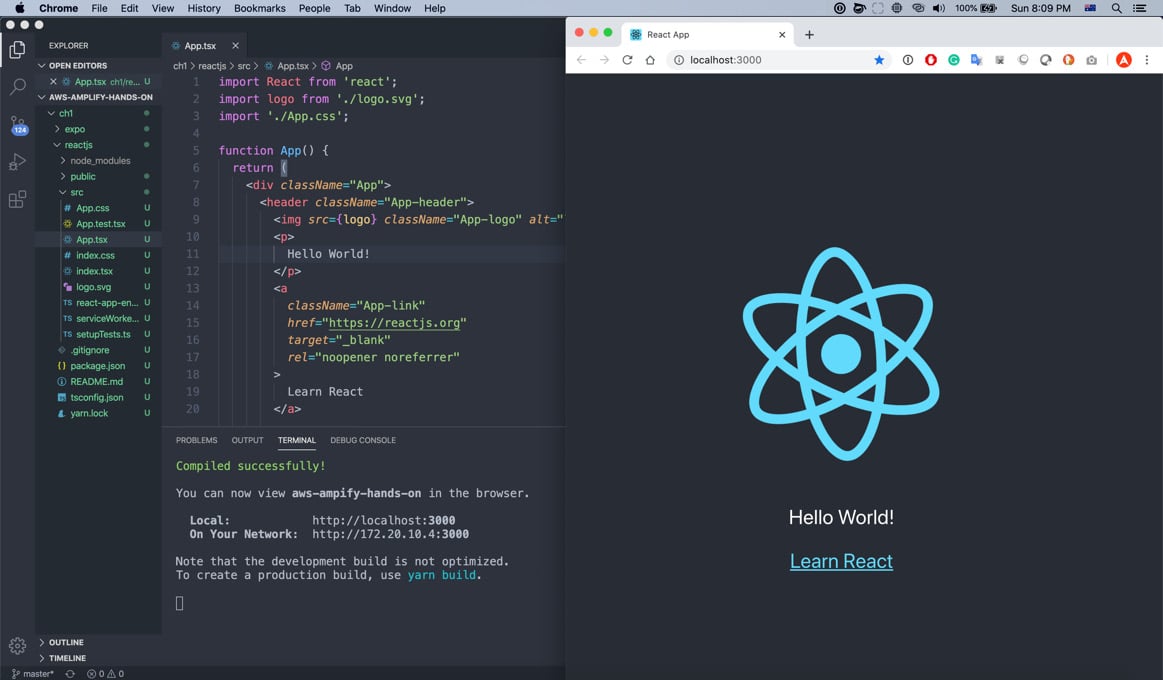1163x680 pixels.
Task: Open the Apple menu
Action: click(x=20, y=8)
